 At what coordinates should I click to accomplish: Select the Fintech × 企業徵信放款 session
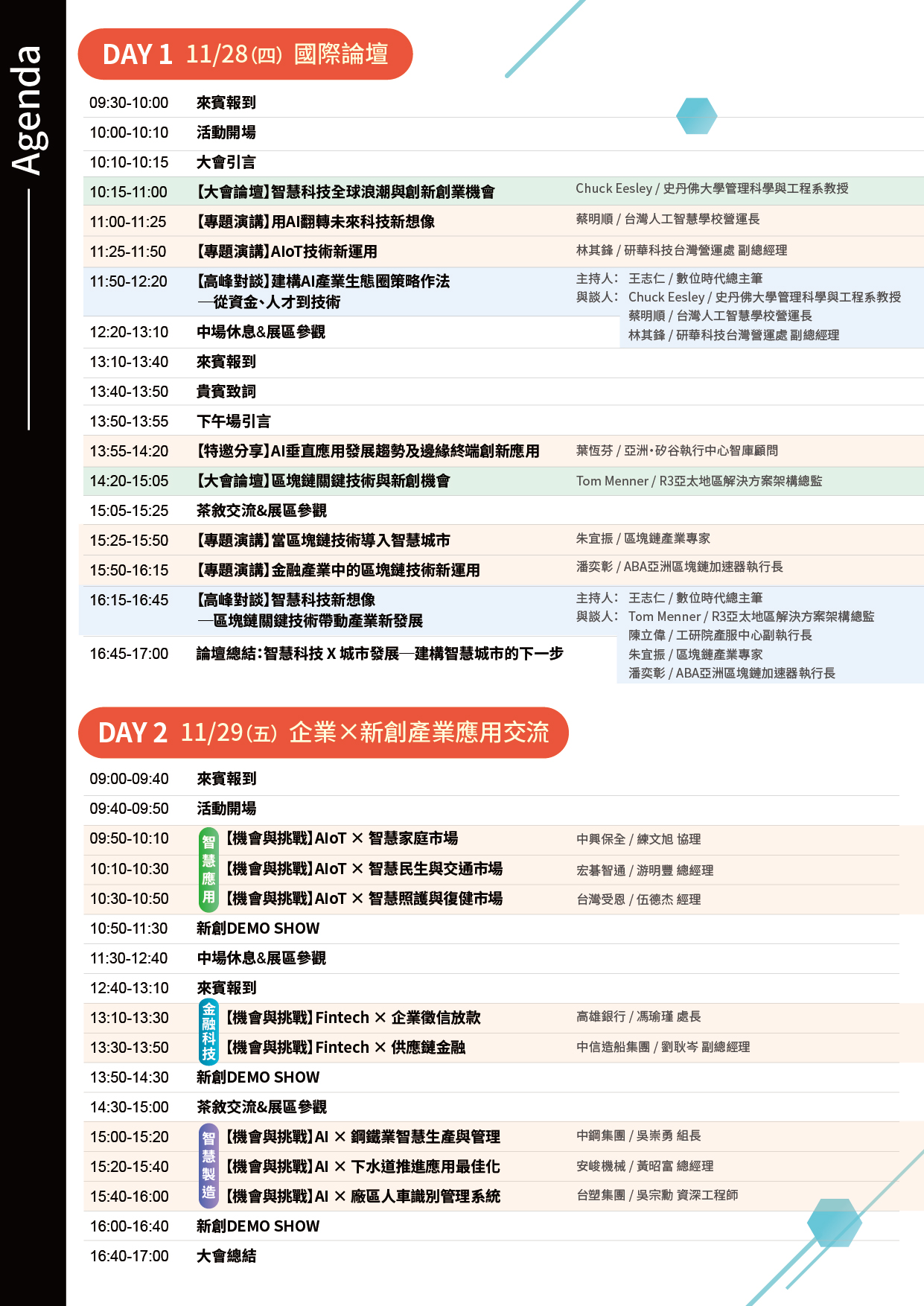(x=353, y=1018)
